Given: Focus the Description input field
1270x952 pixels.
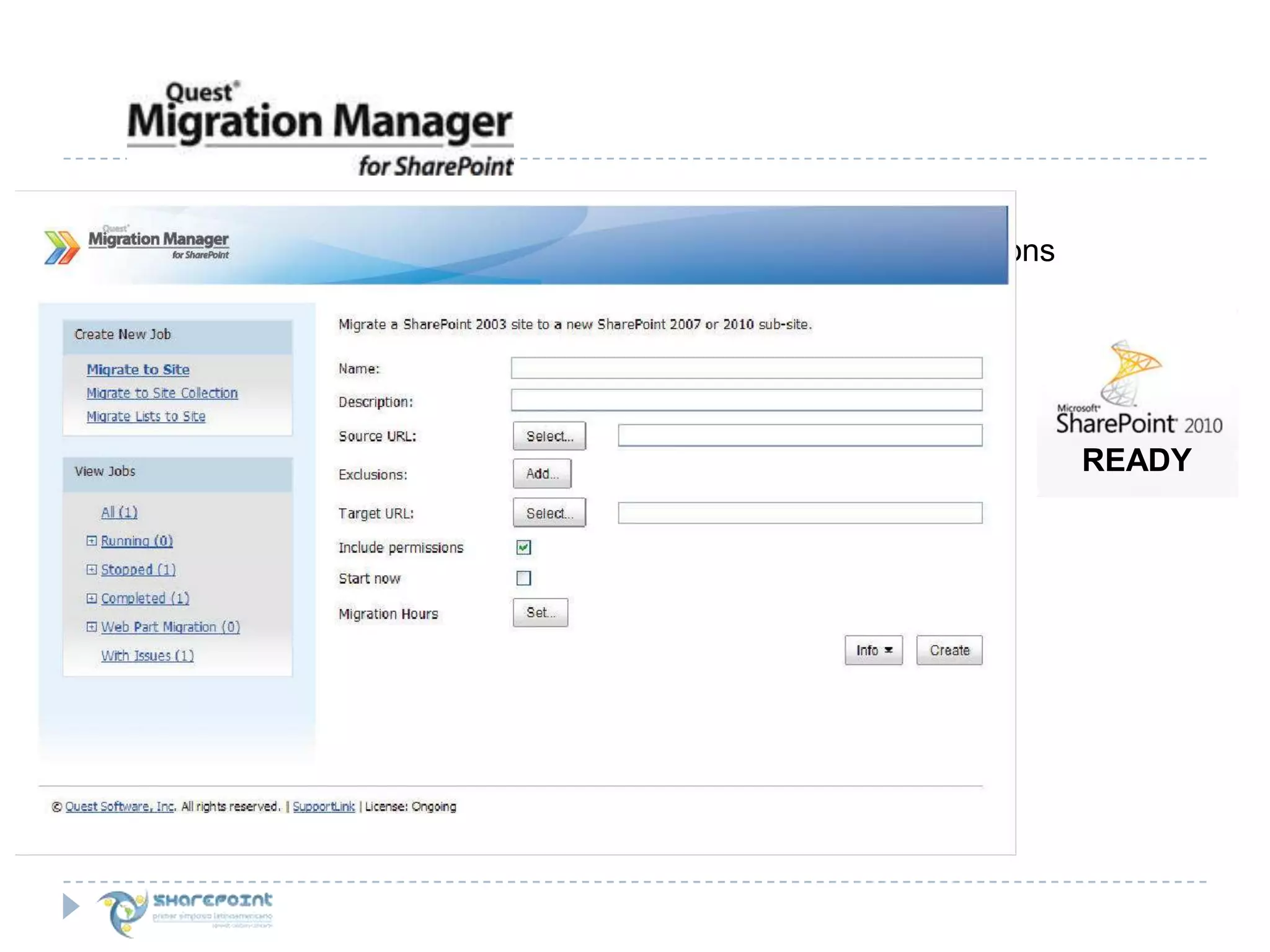Looking at the screenshot, I should point(746,400).
